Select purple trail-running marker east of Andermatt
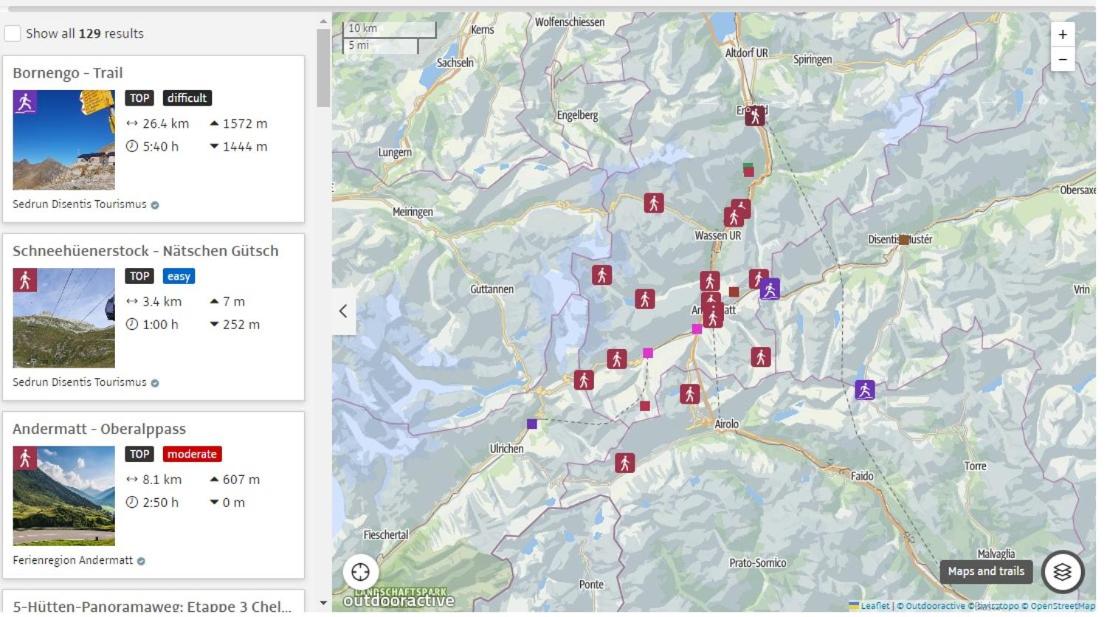Viewport: 1107px width, 617px height. pos(770,289)
